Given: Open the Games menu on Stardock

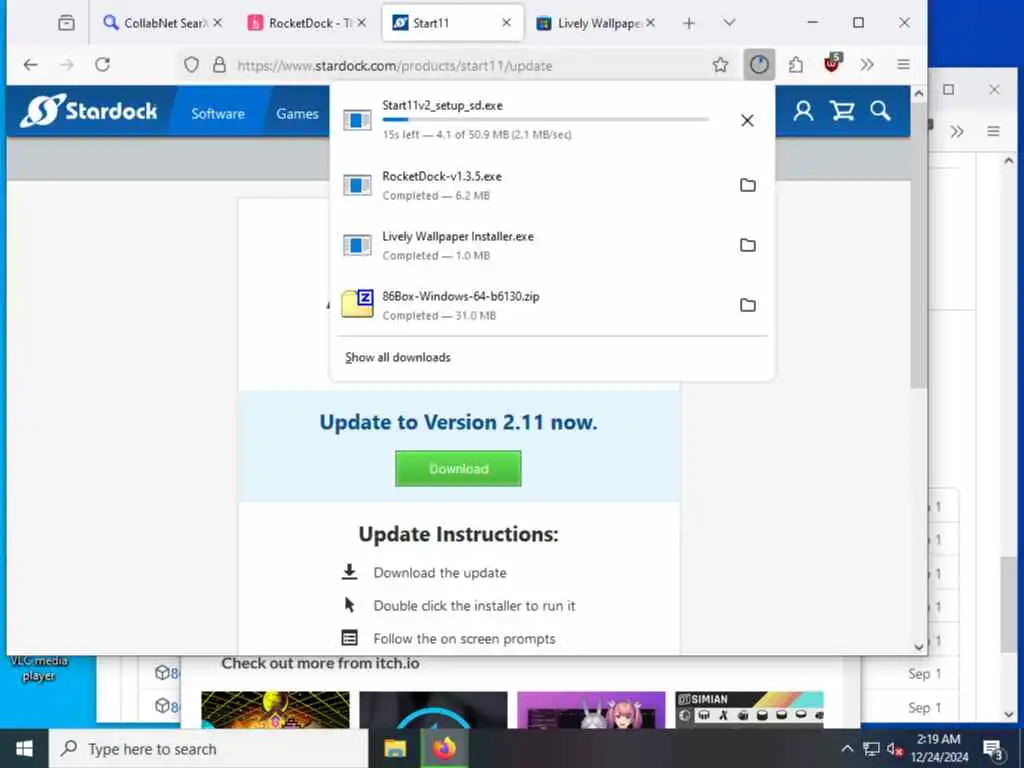Looking at the screenshot, I should (297, 114).
